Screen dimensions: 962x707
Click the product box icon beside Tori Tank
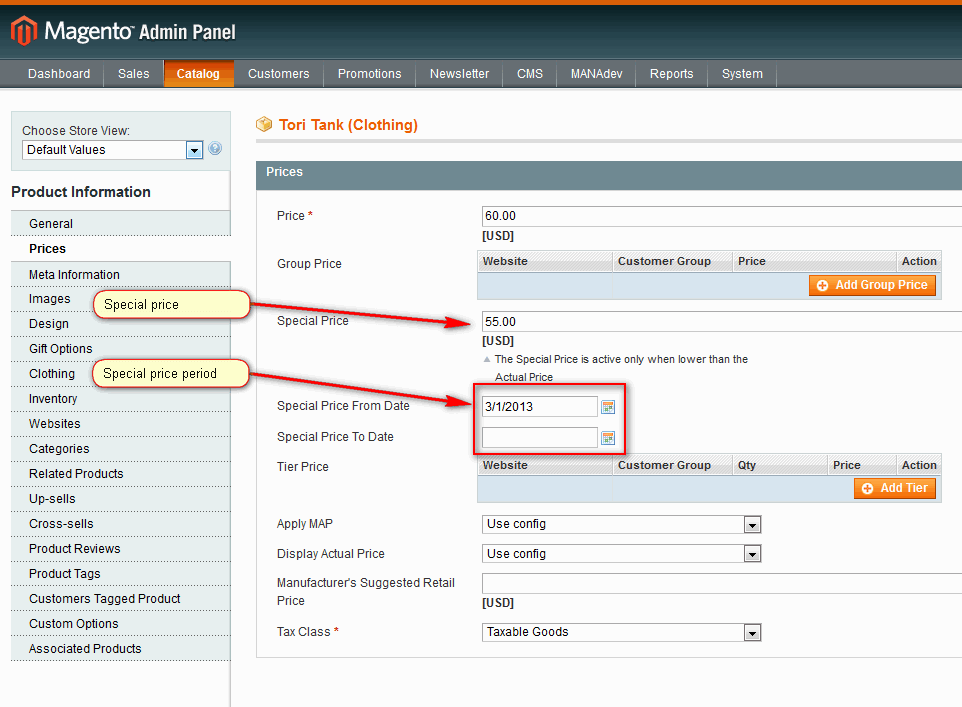point(264,125)
